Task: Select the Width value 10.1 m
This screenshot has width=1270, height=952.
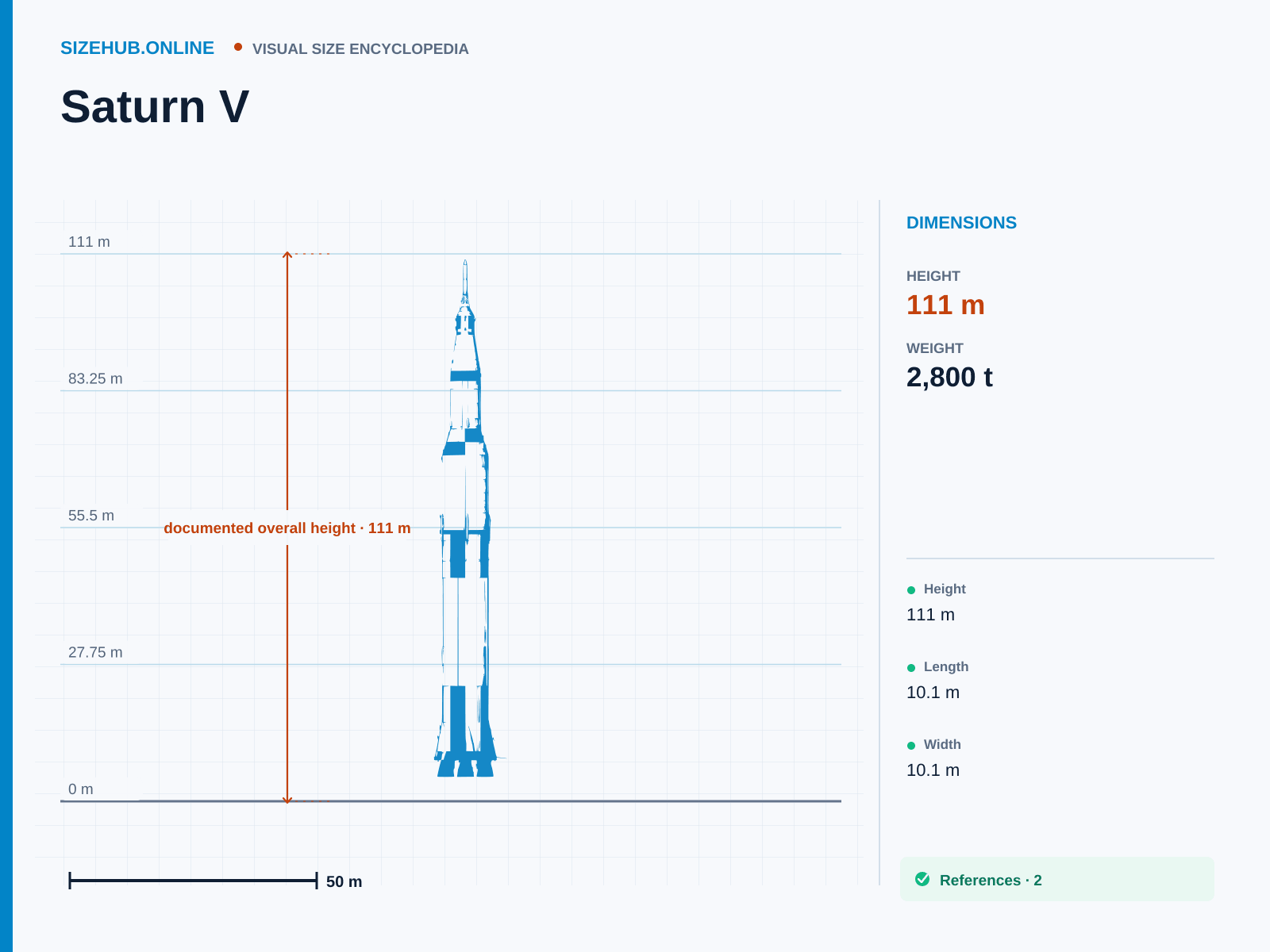Action: pos(933,770)
